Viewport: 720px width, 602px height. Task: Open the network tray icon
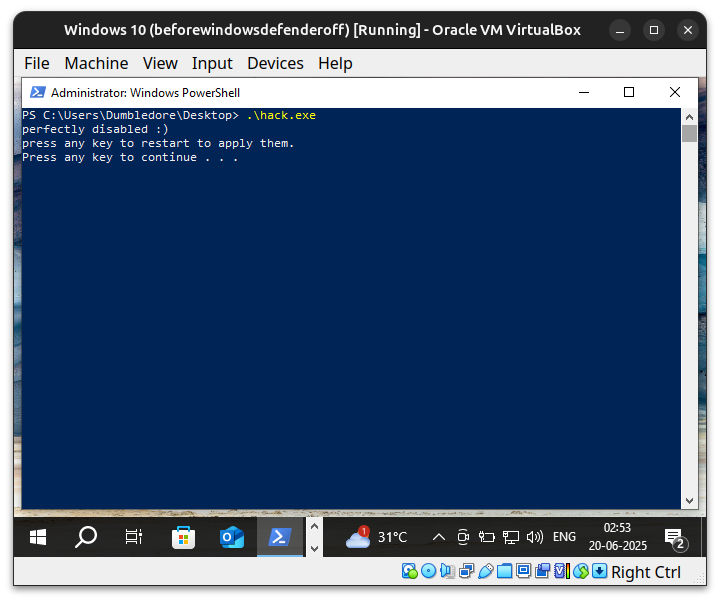pyautogui.click(x=511, y=537)
